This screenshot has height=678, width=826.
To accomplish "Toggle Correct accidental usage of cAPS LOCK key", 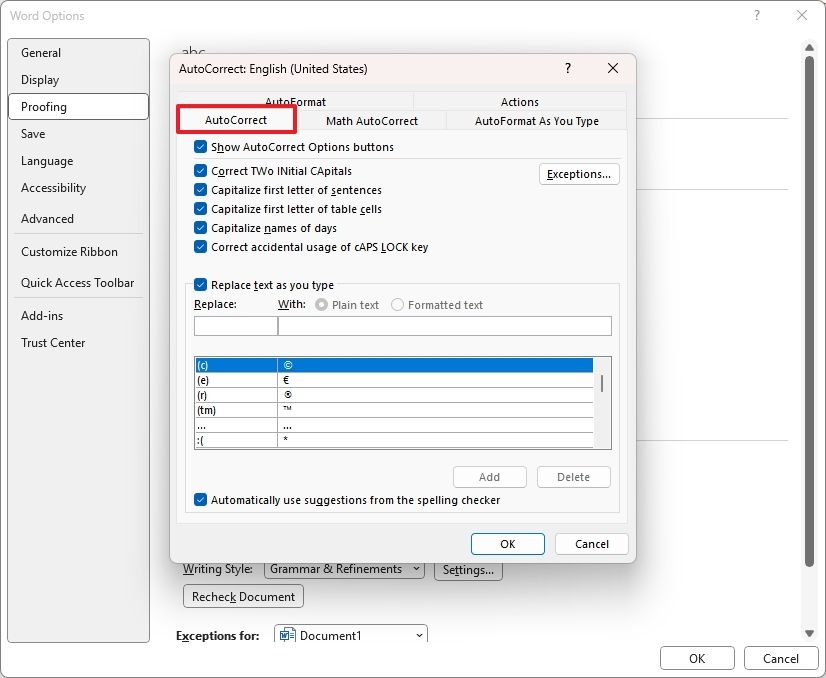I will (x=201, y=247).
